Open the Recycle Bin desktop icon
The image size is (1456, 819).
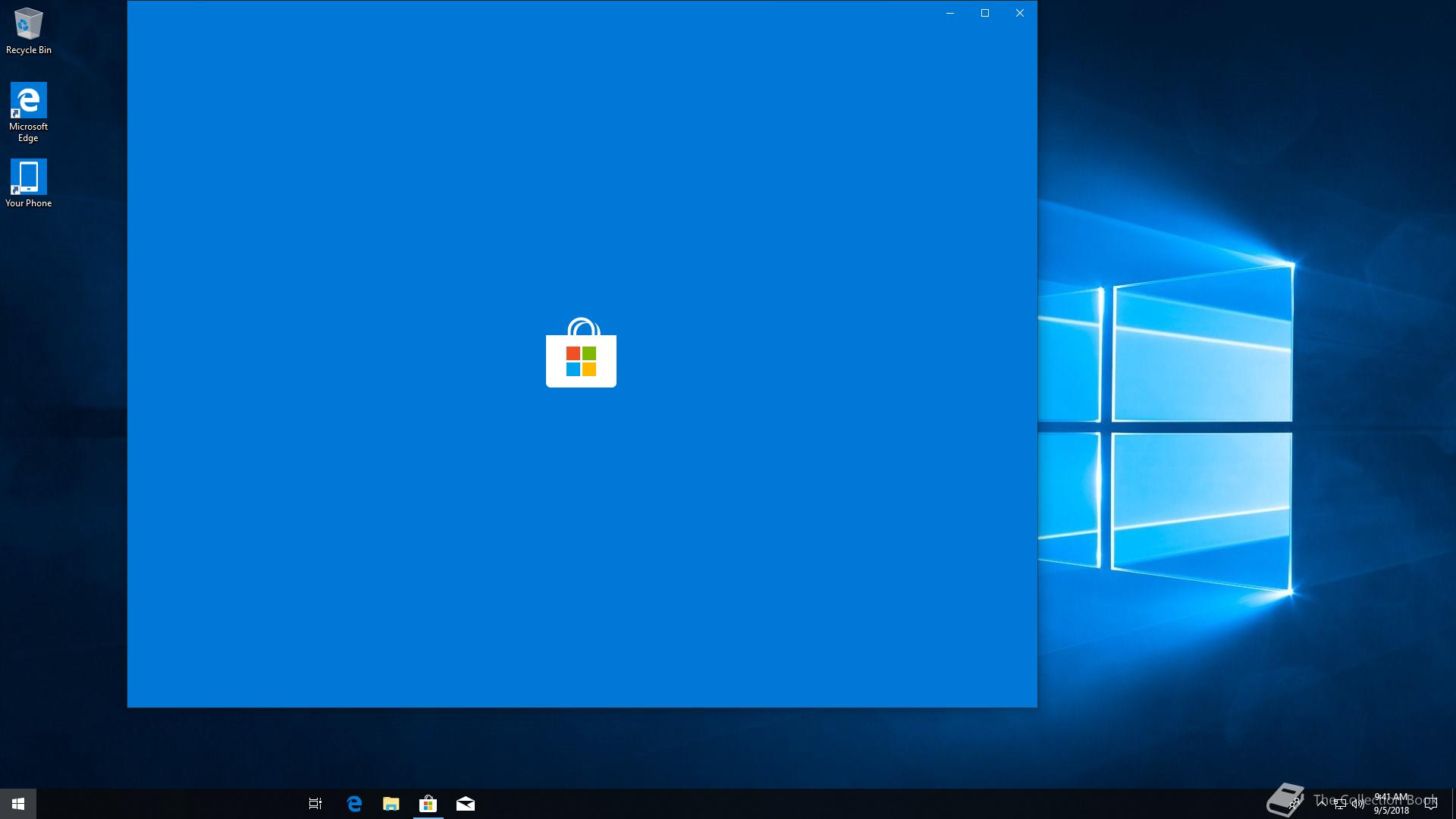(x=29, y=31)
